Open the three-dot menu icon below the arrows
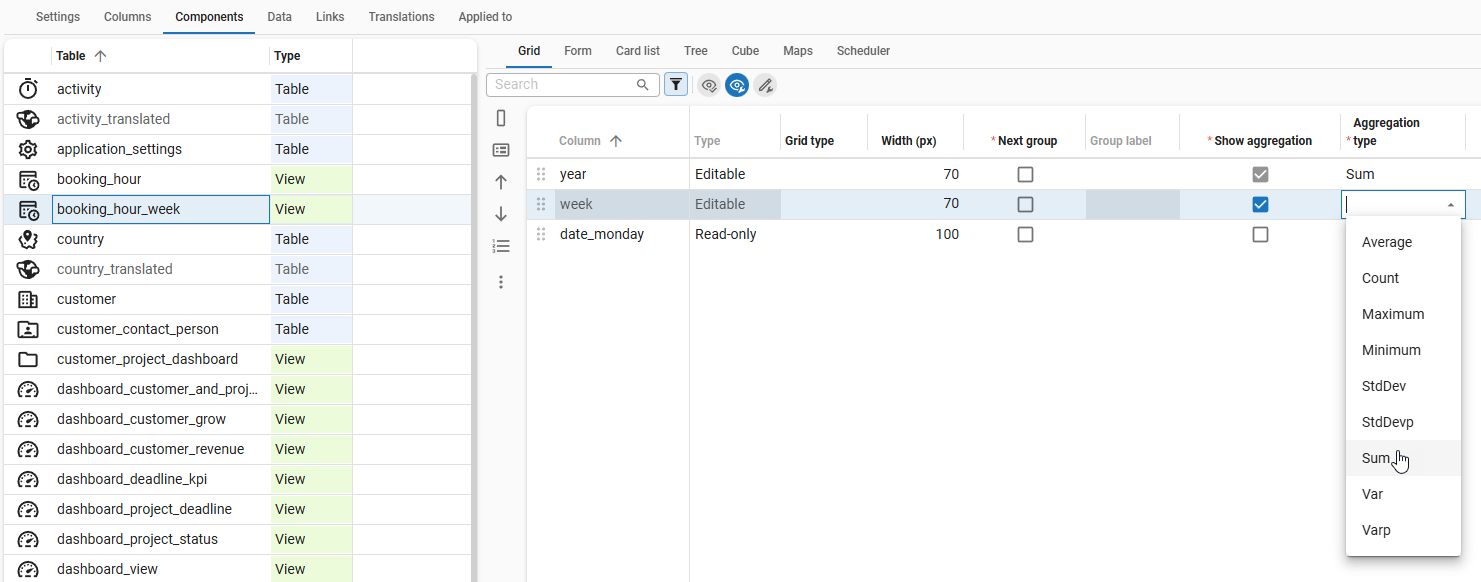 pos(501,282)
